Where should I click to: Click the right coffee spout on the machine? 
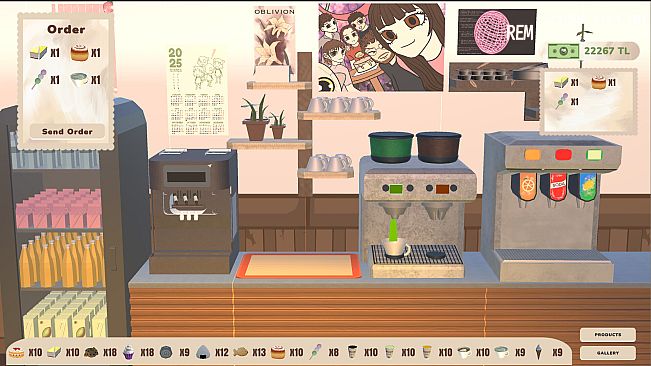[x=437, y=211]
